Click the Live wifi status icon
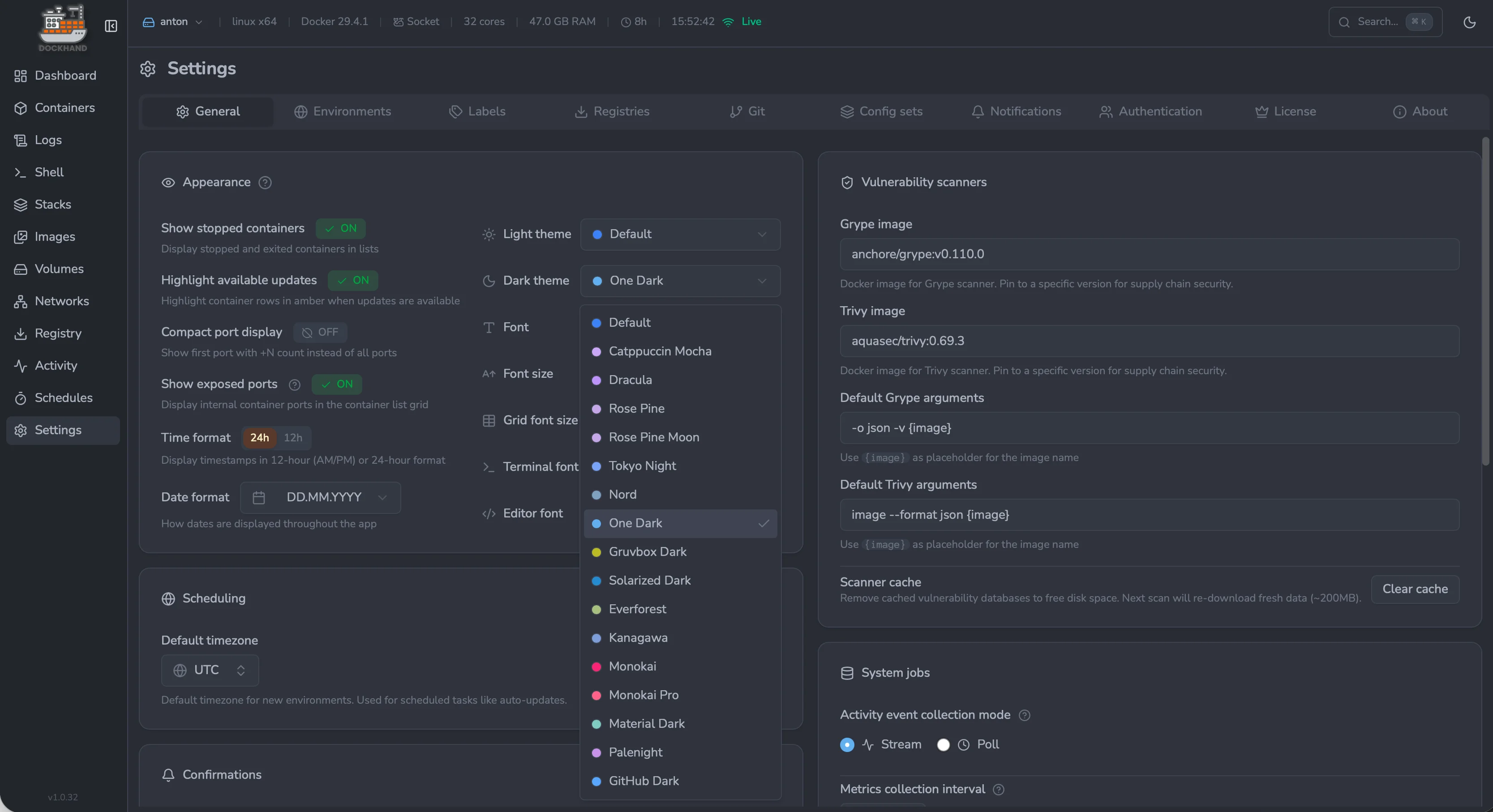Image resolution: width=1493 pixels, height=812 pixels. [728, 22]
